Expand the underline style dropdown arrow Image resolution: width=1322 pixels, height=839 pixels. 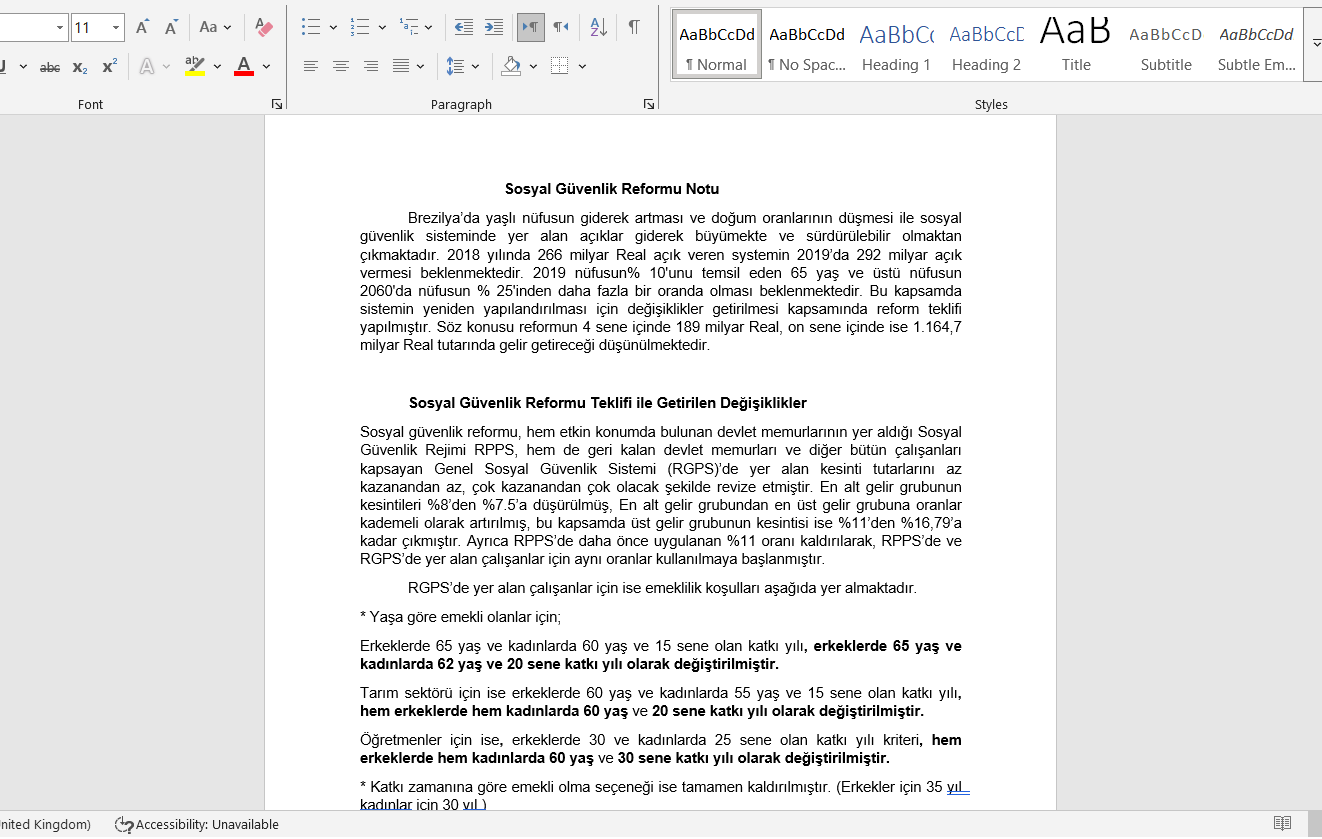[x=23, y=67]
